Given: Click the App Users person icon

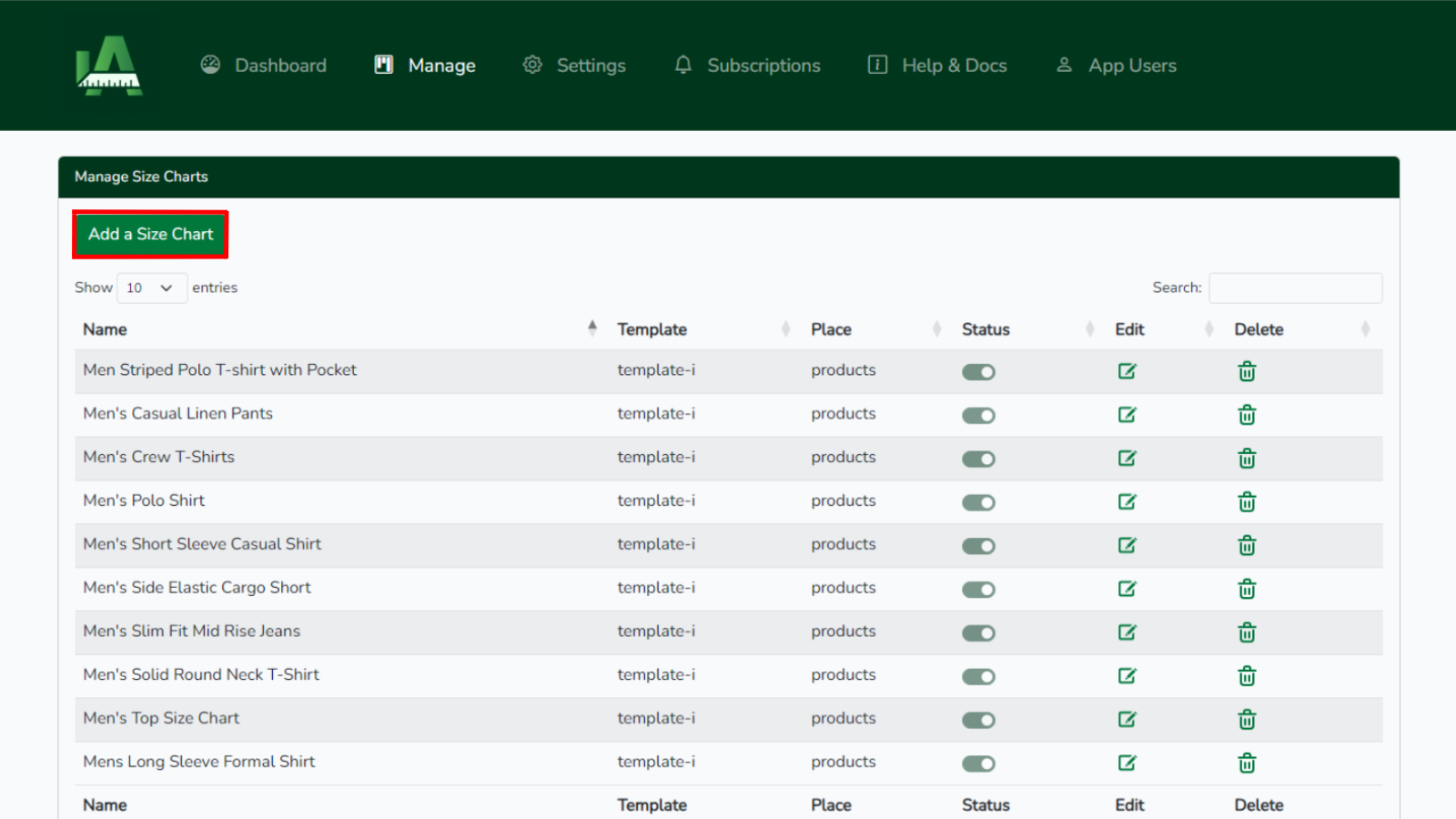Looking at the screenshot, I should tap(1064, 65).
